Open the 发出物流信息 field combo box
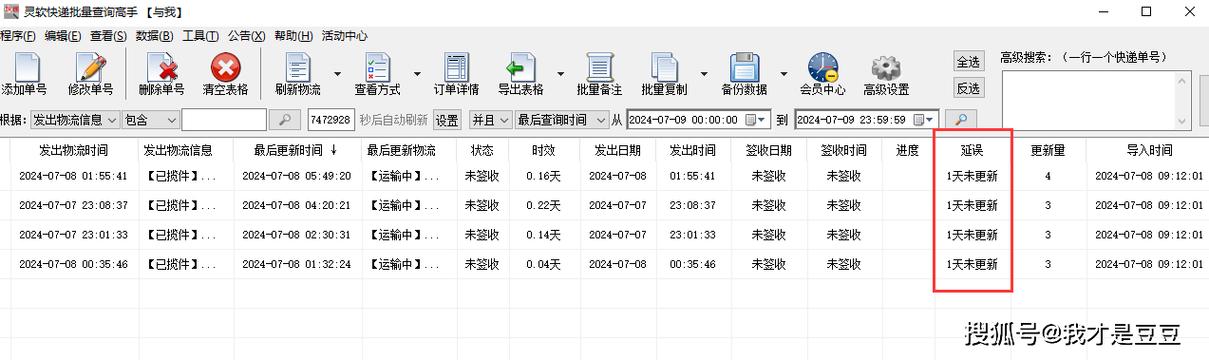The height and width of the screenshot is (360, 1209). 75,120
